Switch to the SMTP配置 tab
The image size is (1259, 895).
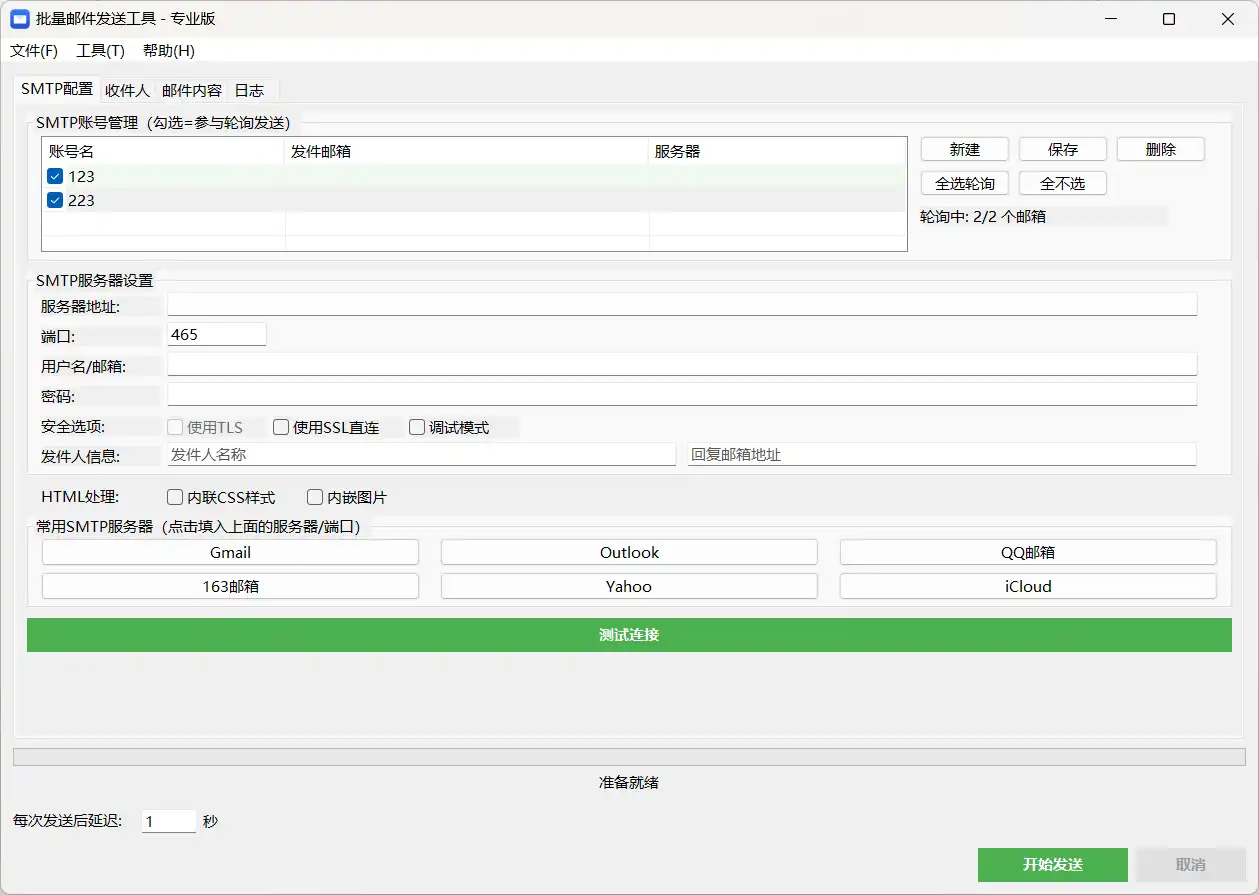click(57, 89)
